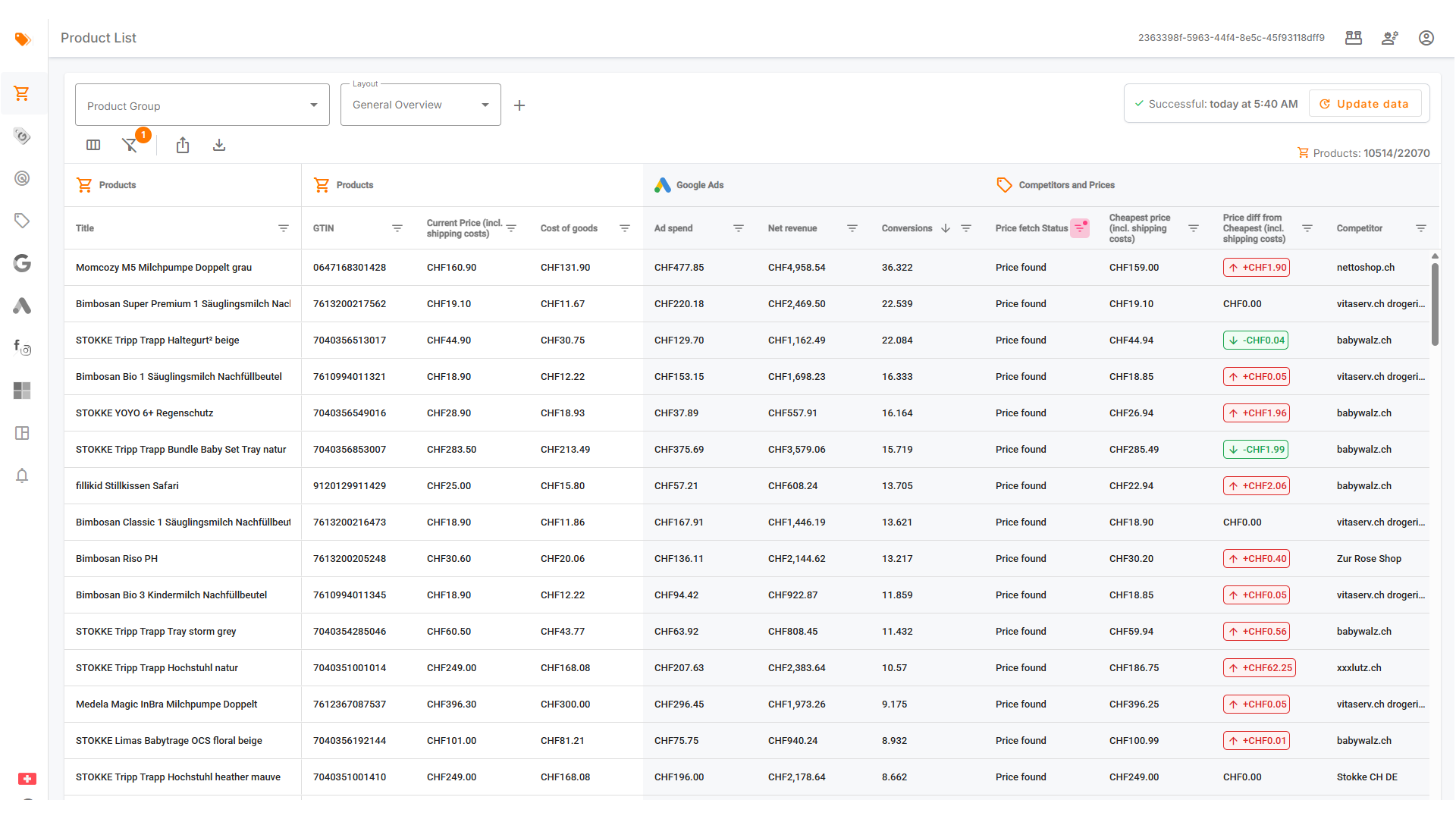Open the Product Group dropdown
The height and width of the screenshot is (819, 1456).
tap(202, 105)
